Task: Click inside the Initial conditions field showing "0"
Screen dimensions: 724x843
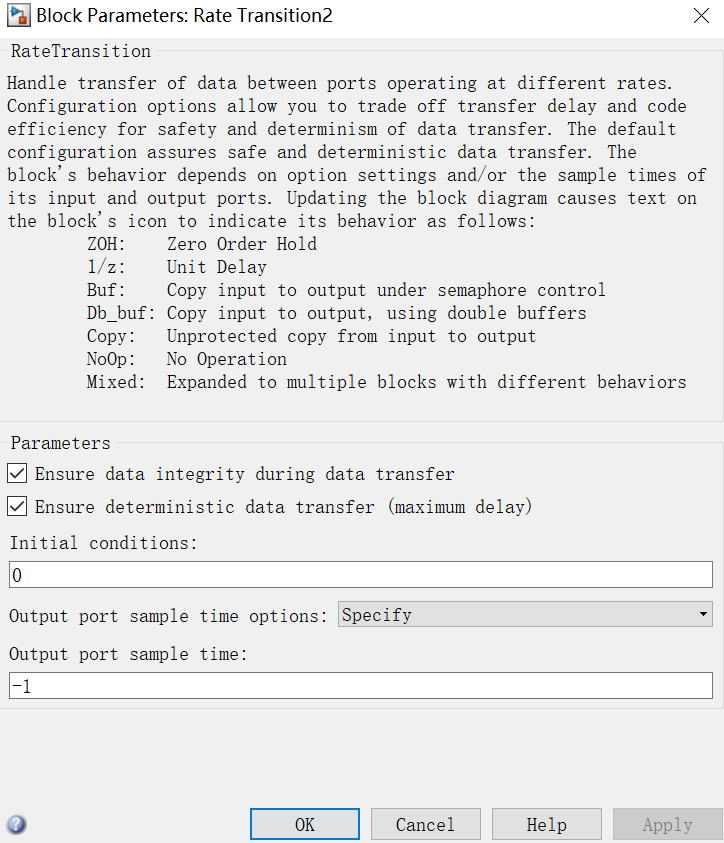Action: coord(360,574)
